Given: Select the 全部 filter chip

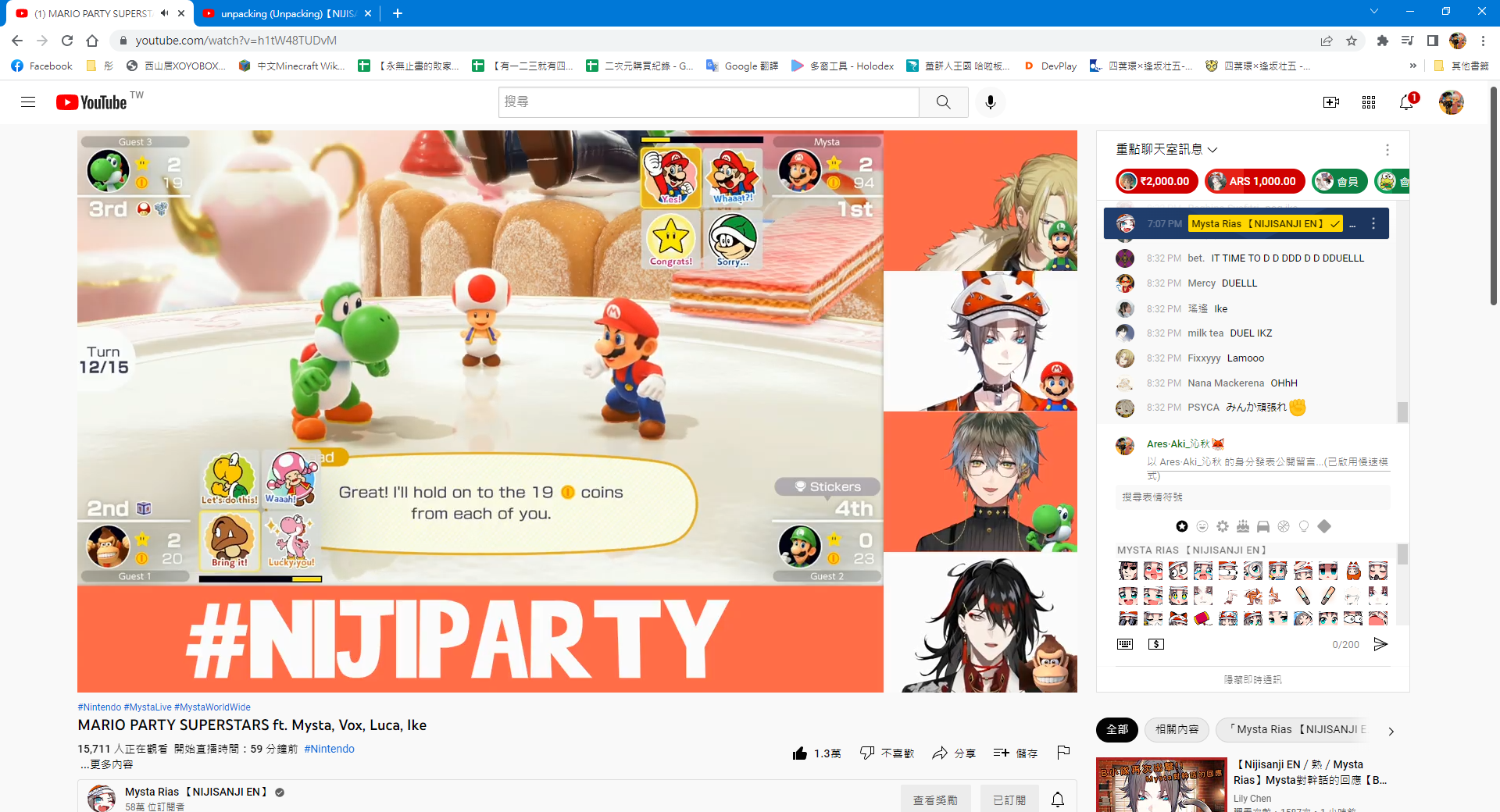Looking at the screenshot, I should click(x=1117, y=729).
